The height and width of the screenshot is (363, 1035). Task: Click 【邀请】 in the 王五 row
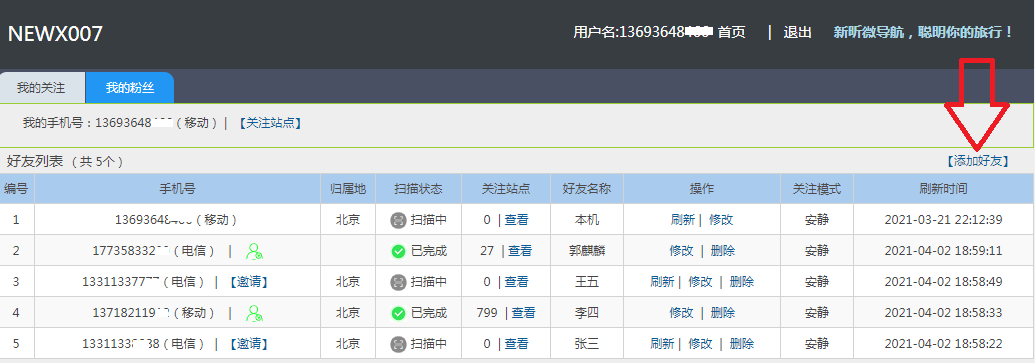click(249, 282)
